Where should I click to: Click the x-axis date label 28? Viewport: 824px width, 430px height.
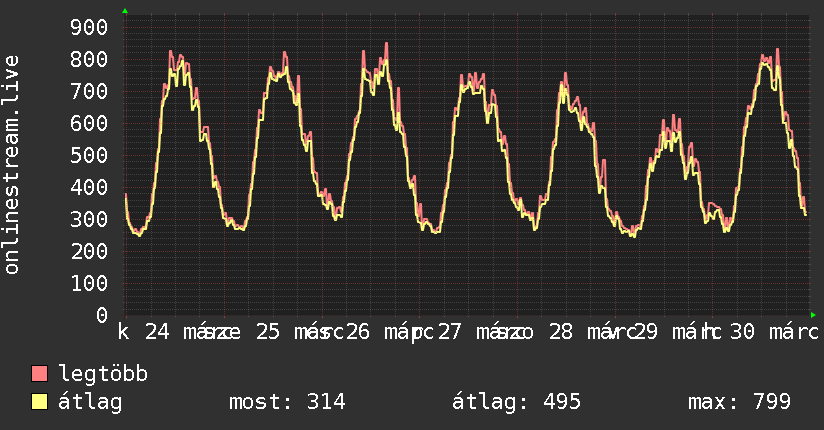click(561, 332)
